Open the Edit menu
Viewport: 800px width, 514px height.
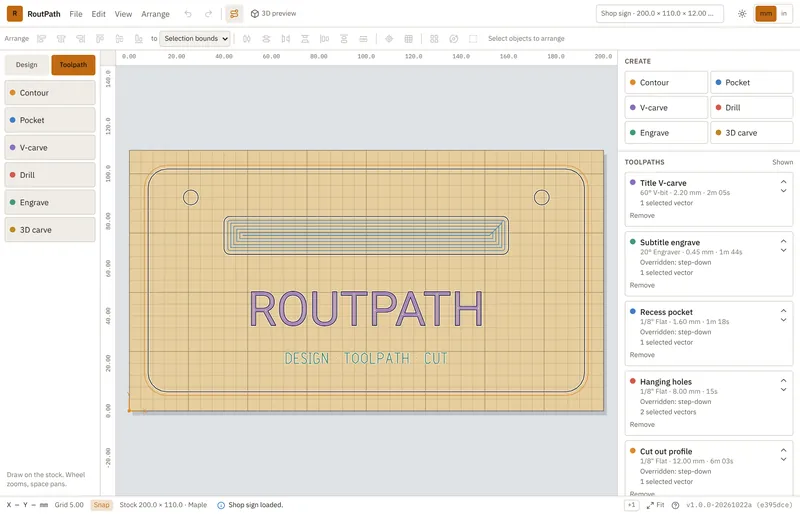(98, 14)
